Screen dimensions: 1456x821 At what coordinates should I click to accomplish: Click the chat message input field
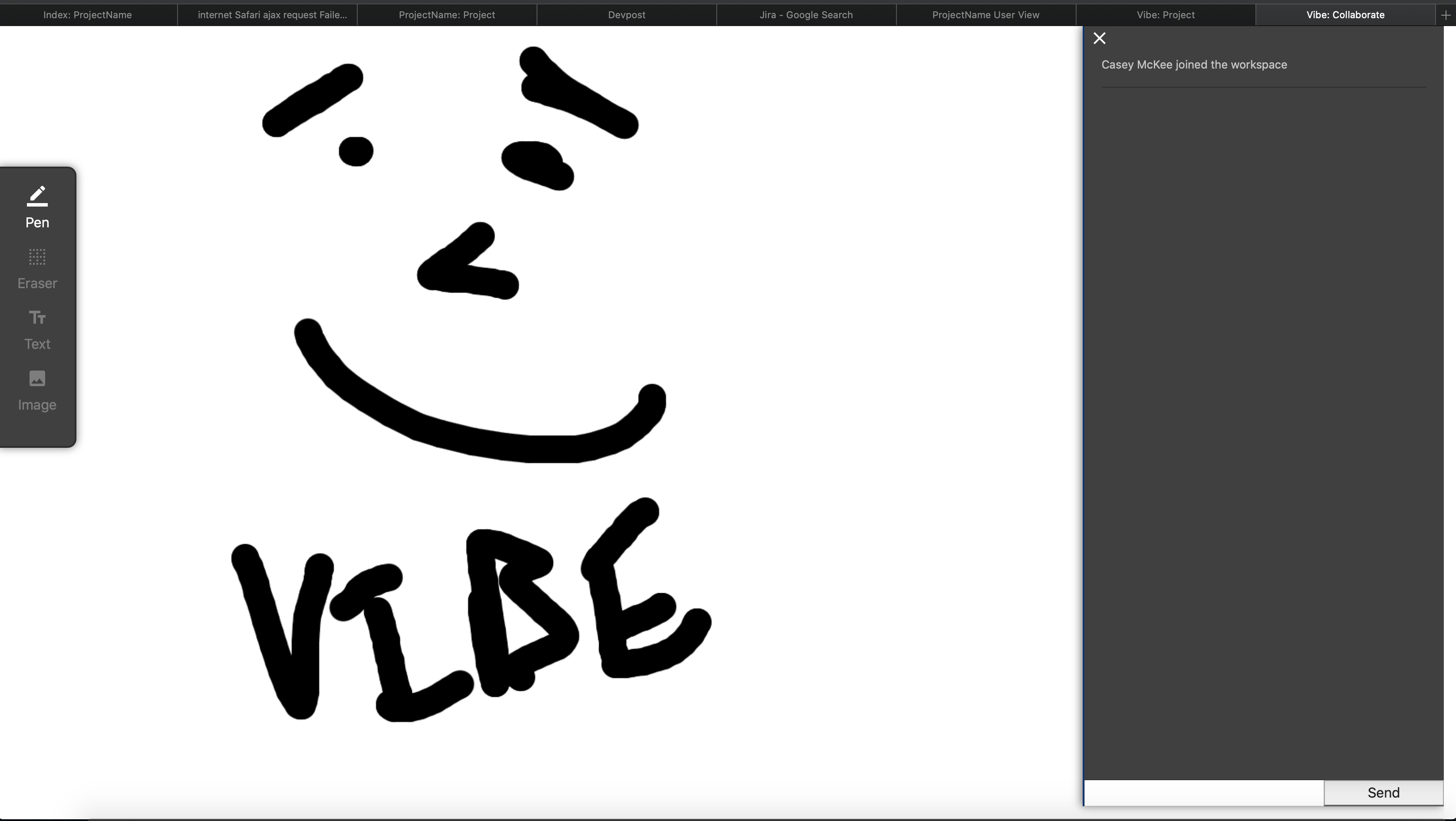tap(1203, 792)
